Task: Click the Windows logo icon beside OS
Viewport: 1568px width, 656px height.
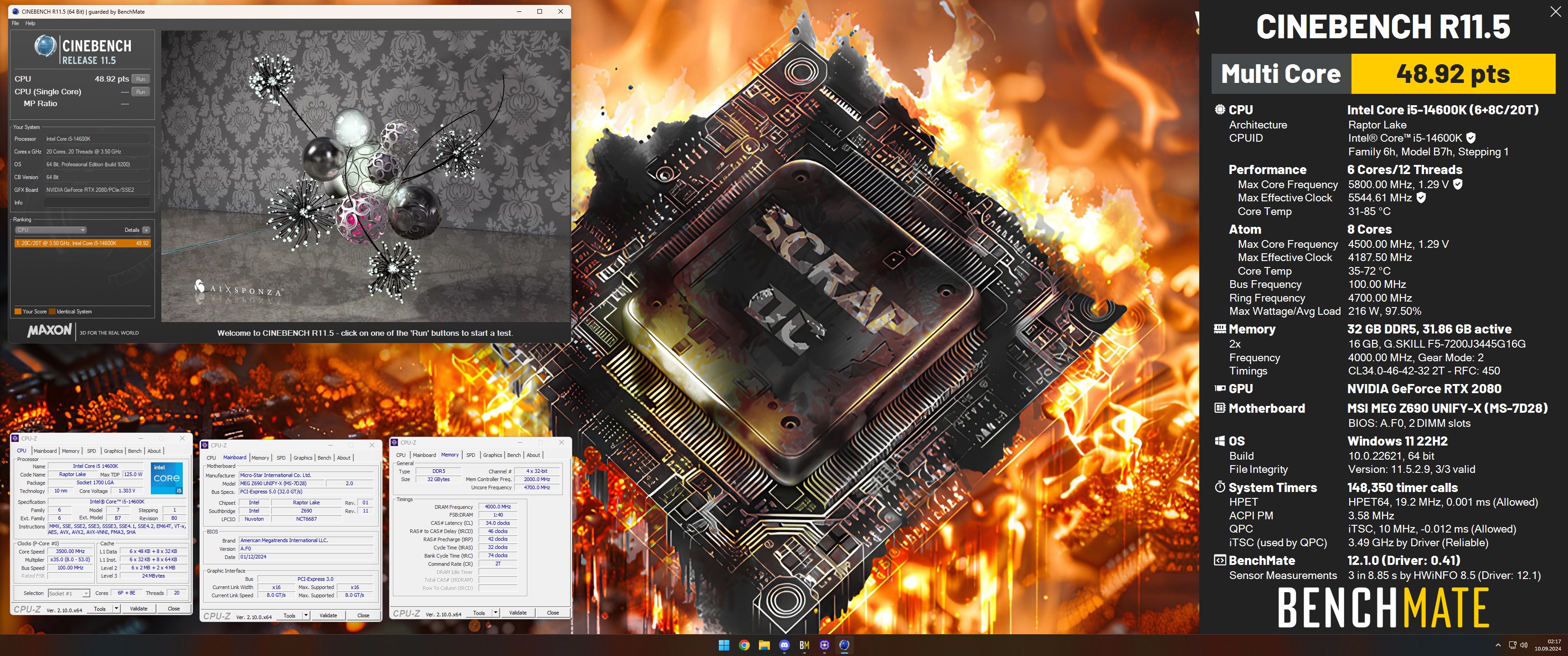Action: coord(1220,441)
